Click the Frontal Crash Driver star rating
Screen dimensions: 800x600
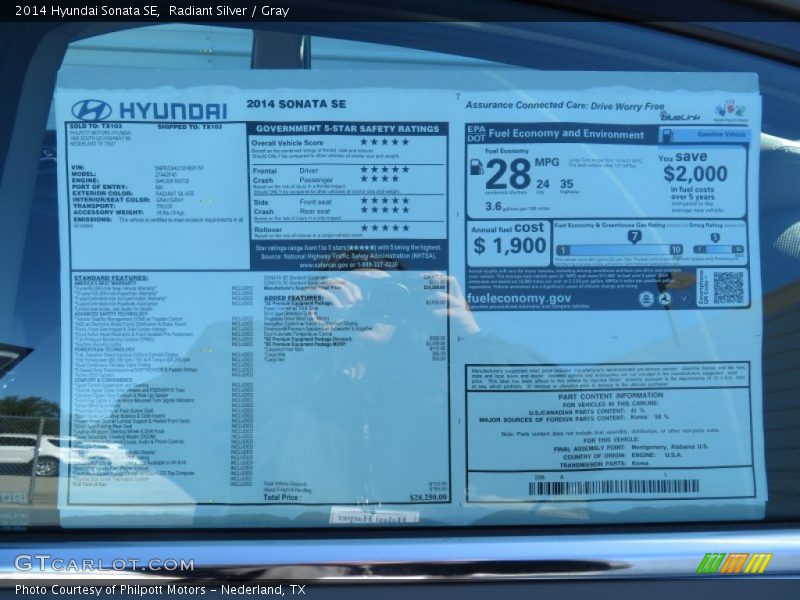coord(385,169)
